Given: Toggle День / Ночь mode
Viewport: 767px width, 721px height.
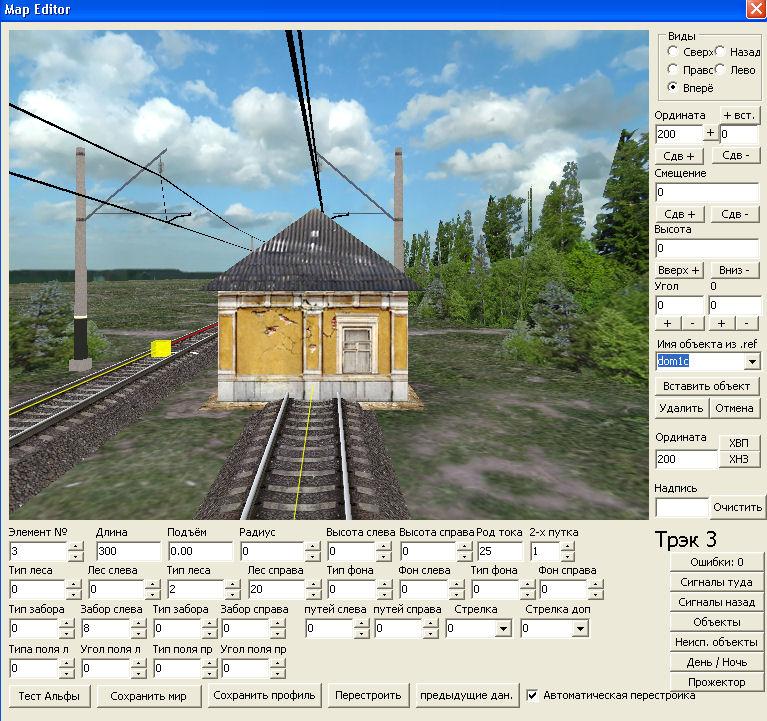Looking at the screenshot, I should coord(716,662).
